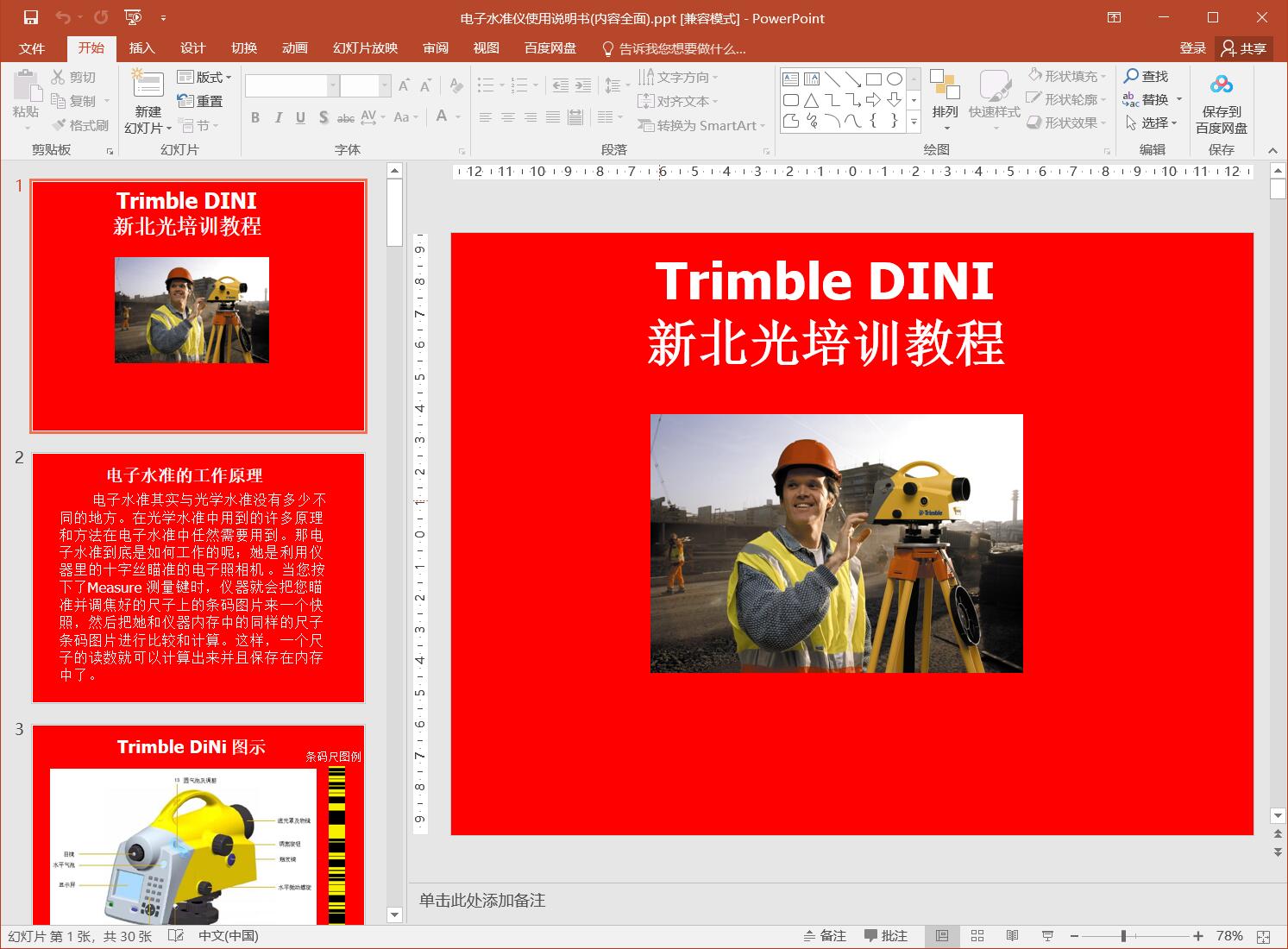Switch to the 插入 Insert tab

(x=141, y=48)
